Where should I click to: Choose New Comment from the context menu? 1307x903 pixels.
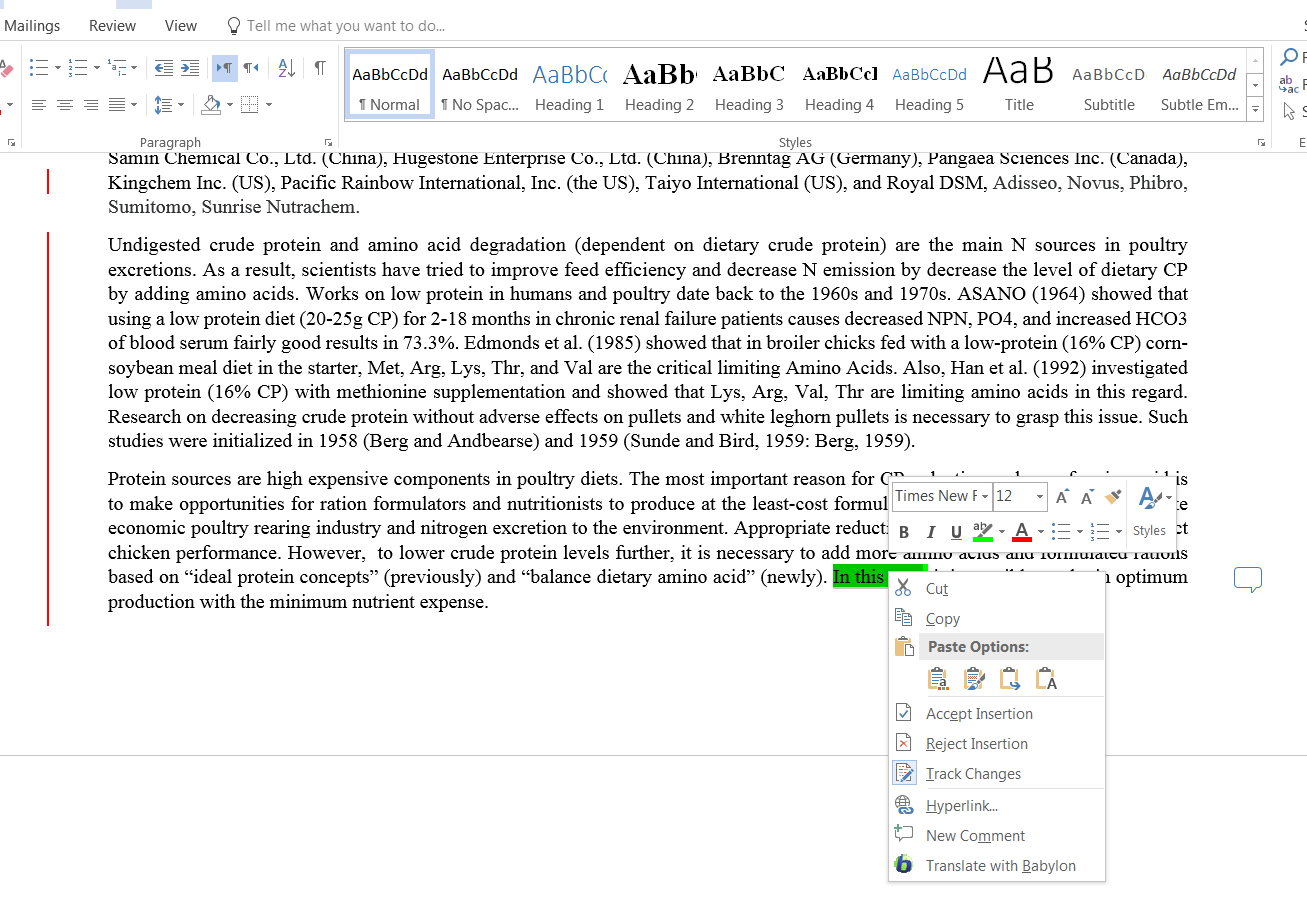tap(997, 836)
